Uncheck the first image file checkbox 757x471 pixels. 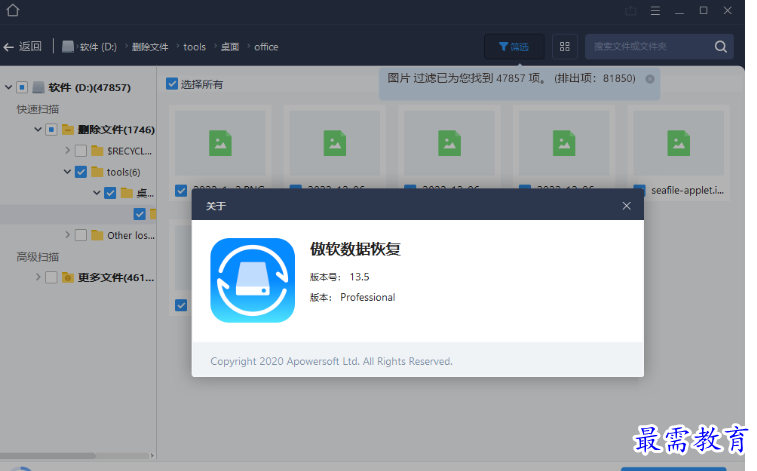click(x=181, y=191)
